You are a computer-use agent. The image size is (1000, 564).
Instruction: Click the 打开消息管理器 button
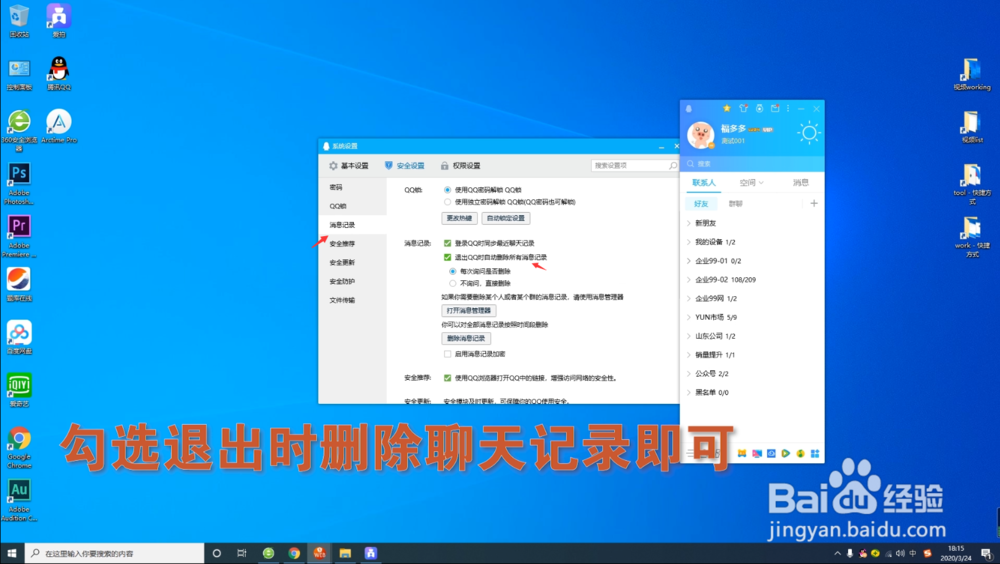(469, 311)
